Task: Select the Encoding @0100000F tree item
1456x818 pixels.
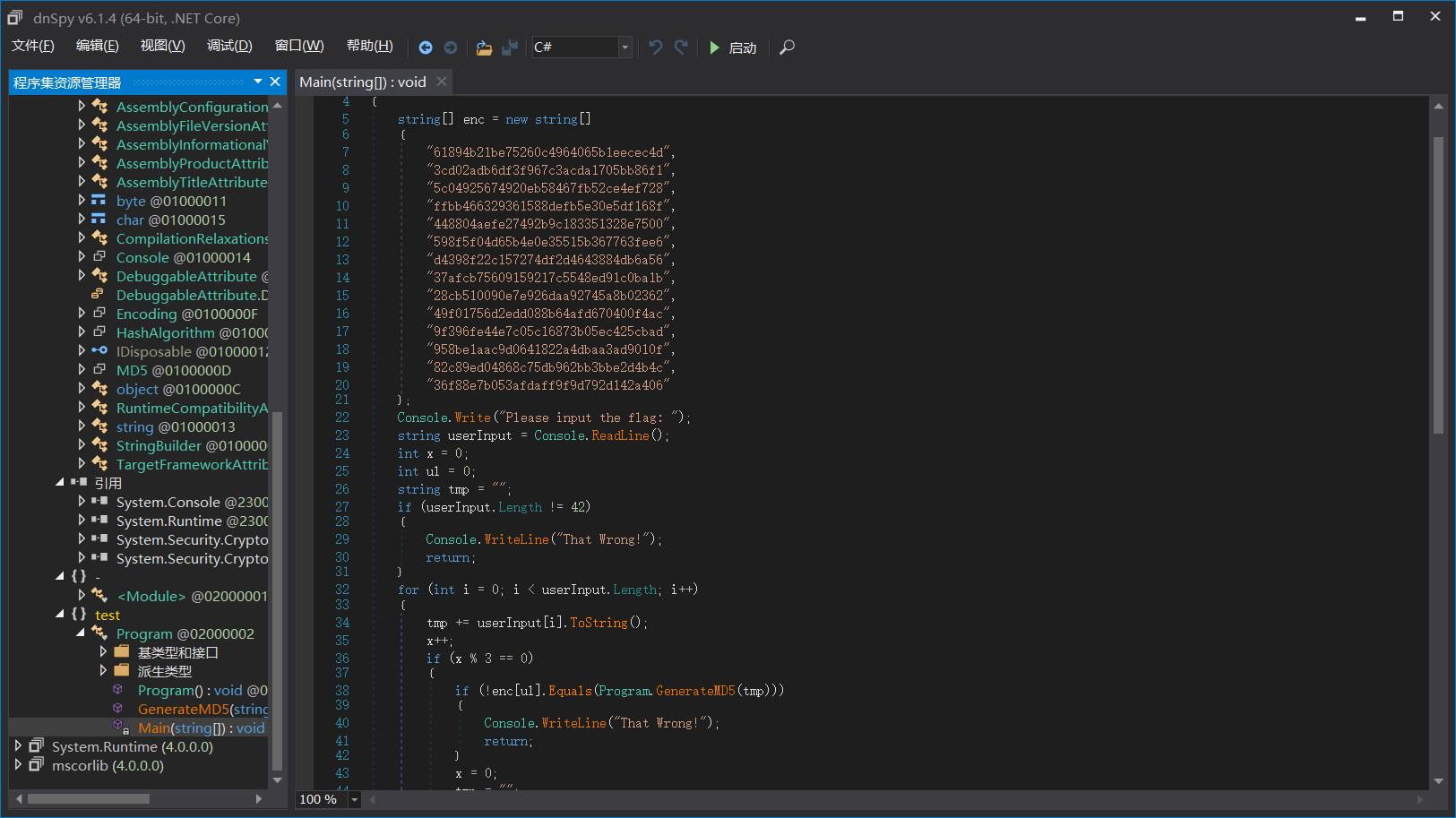Action: [186, 314]
